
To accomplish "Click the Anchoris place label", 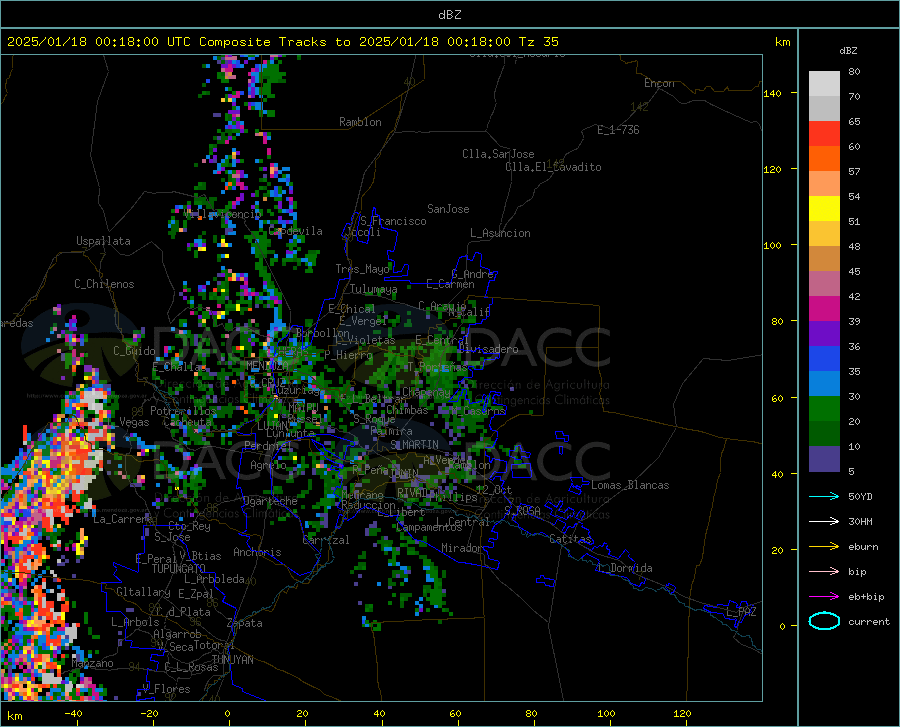I will (257, 552).
